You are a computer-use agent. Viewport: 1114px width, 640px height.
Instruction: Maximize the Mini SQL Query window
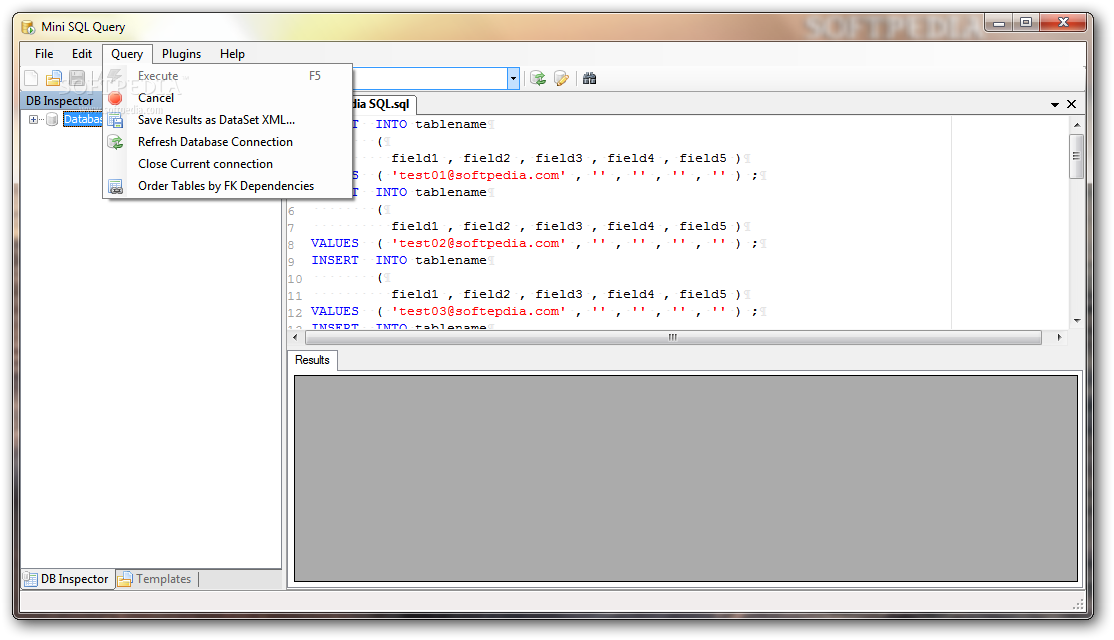click(1026, 22)
